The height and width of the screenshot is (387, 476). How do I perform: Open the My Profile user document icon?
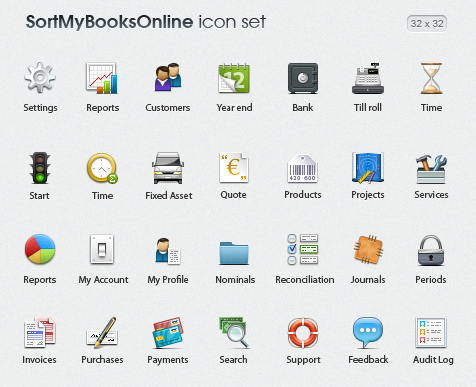[168, 251]
